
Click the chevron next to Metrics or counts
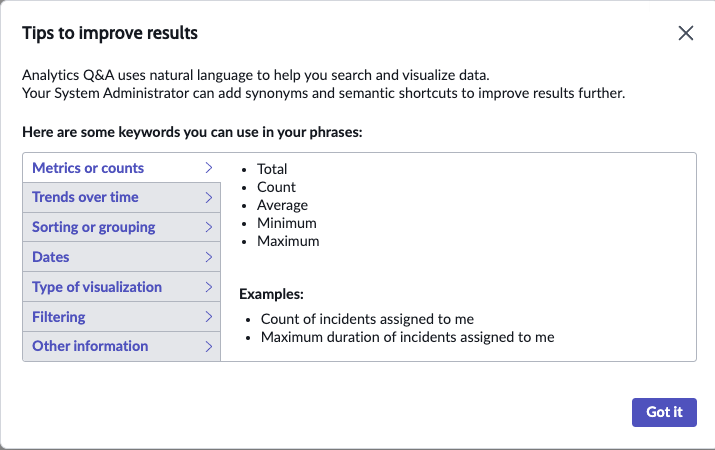tap(209, 168)
